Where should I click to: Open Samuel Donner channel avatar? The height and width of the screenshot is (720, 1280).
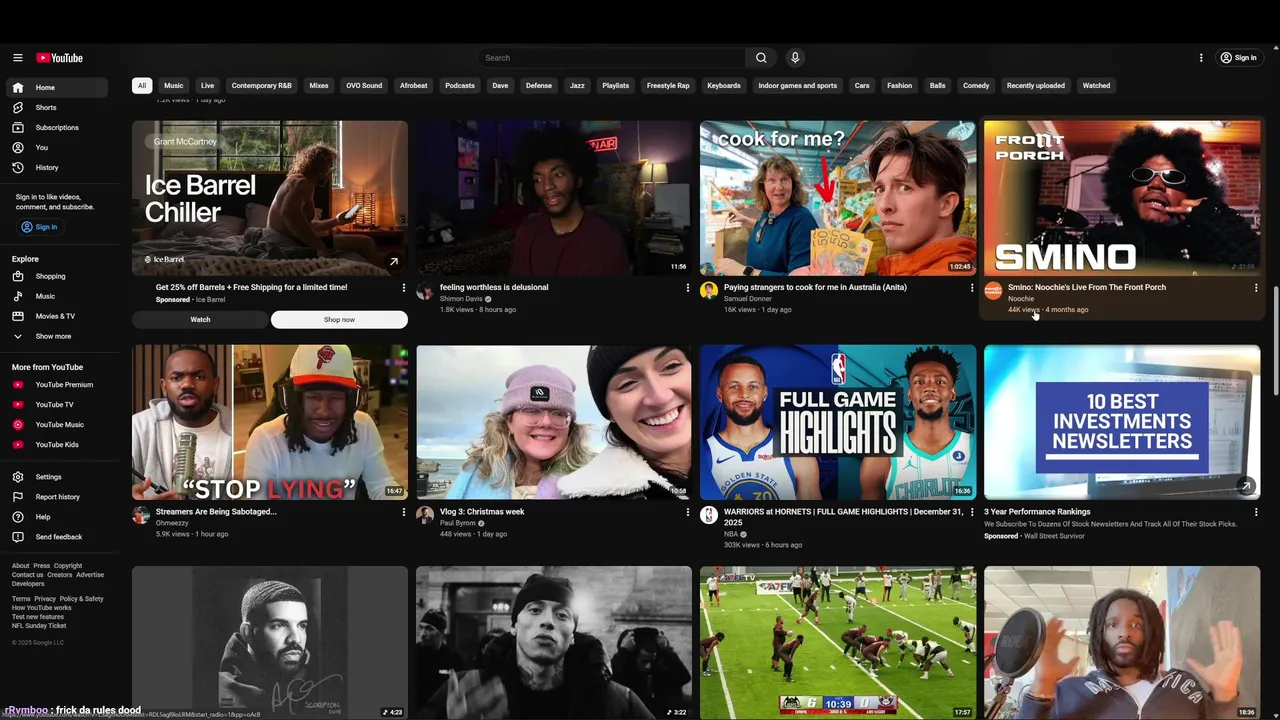(x=709, y=291)
